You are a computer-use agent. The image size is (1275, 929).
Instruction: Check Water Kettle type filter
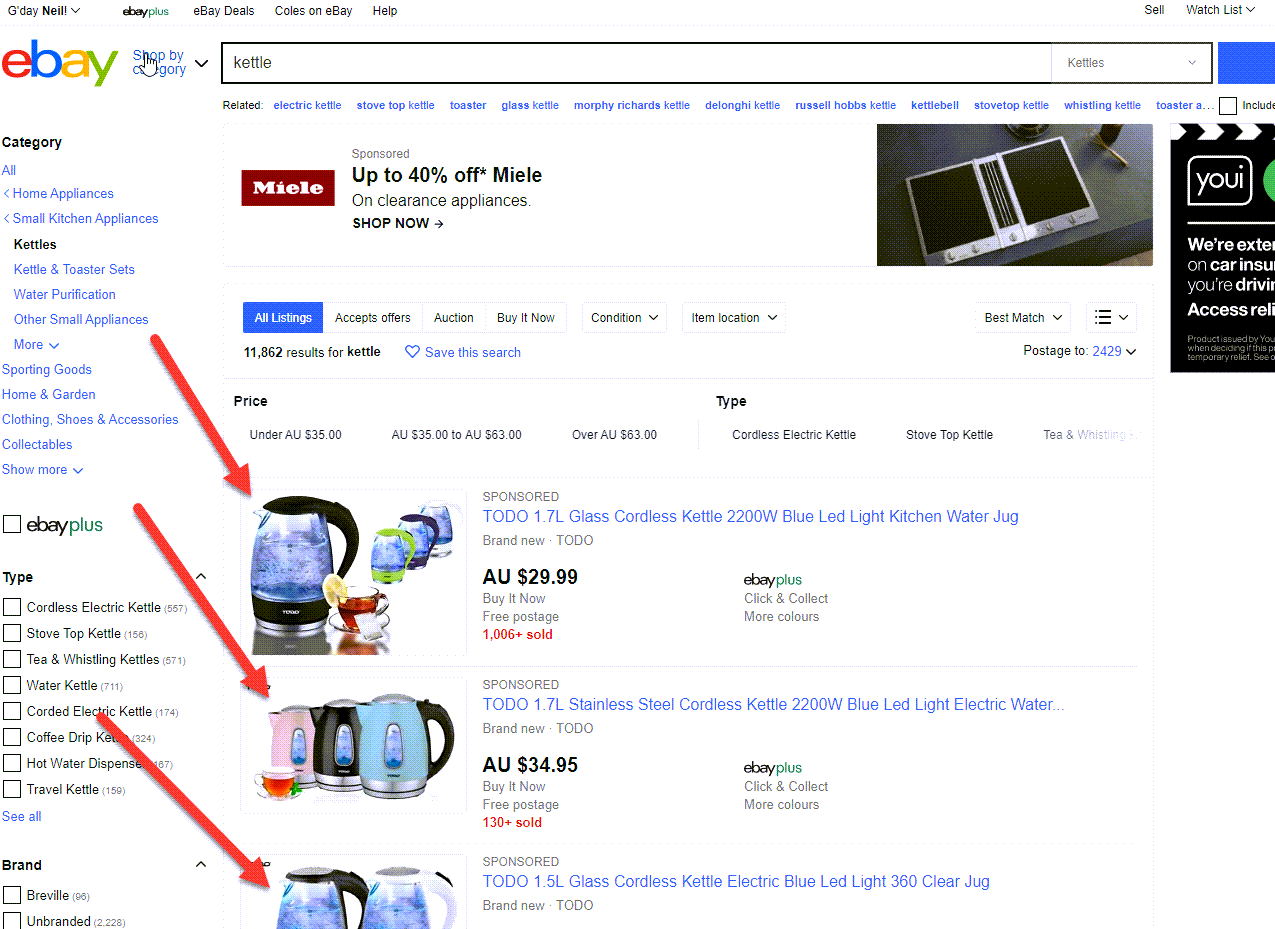pyautogui.click(x=12, y=685)
